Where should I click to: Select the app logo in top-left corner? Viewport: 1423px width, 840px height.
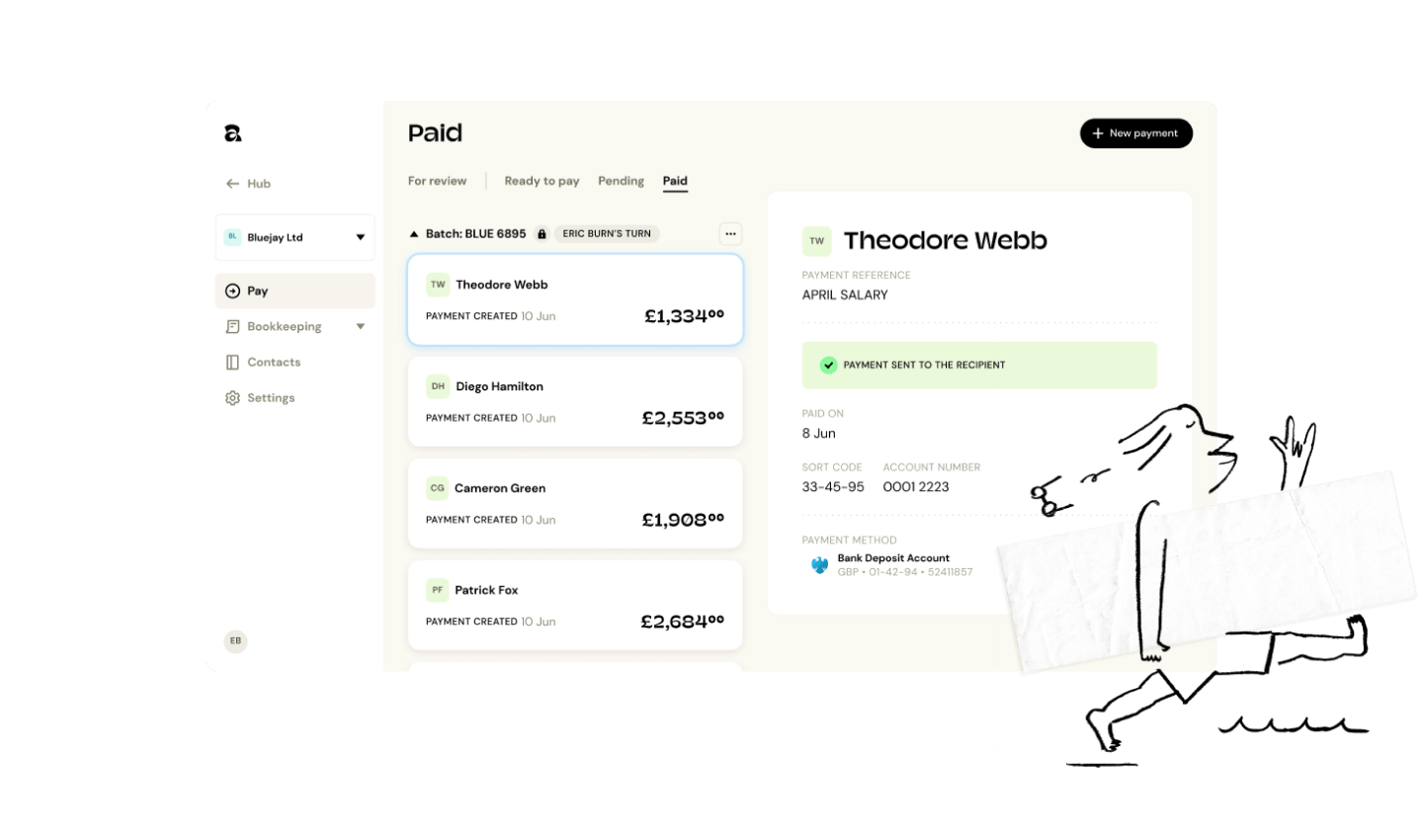tap(232, 131)
